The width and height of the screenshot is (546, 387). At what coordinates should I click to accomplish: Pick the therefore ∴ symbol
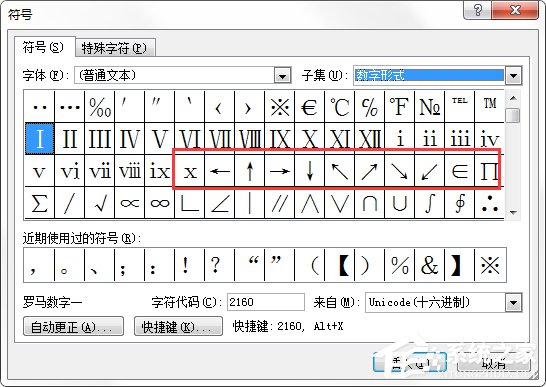click(x=489, y=203)
